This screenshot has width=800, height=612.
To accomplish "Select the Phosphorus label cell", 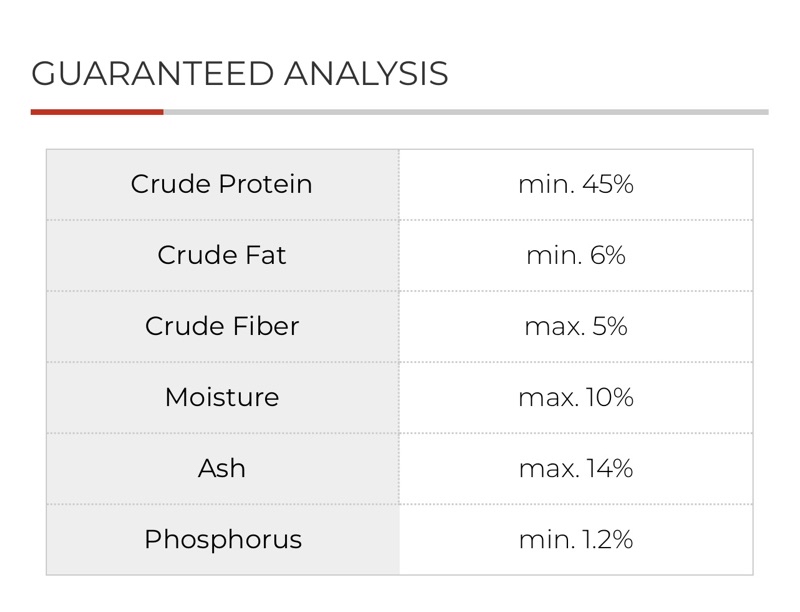I will coord(222,540).
